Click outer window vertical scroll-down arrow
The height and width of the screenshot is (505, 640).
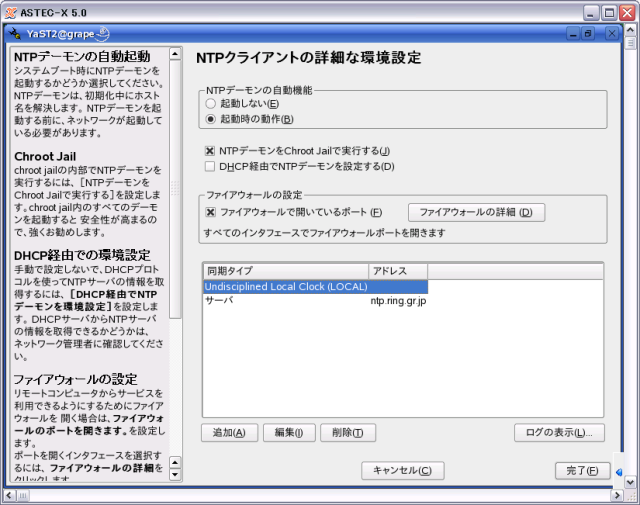[x=630, y=482]
